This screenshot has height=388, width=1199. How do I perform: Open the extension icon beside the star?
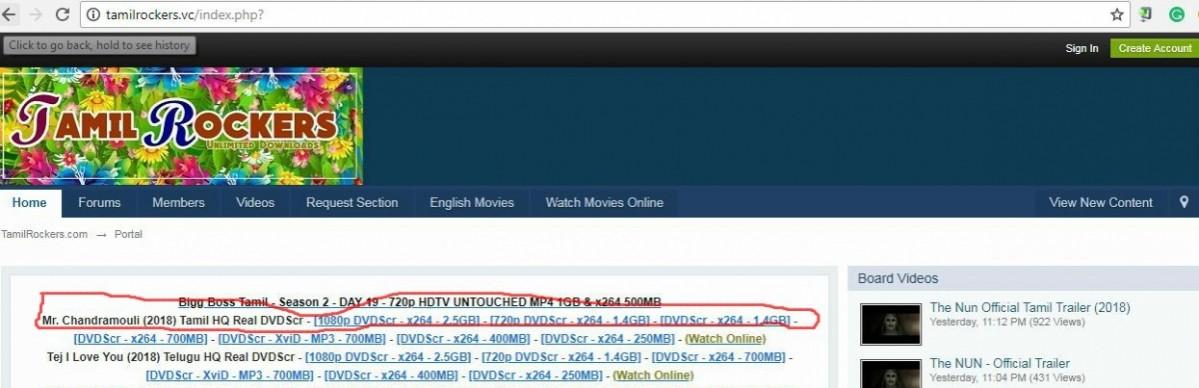coord(1145,15)
